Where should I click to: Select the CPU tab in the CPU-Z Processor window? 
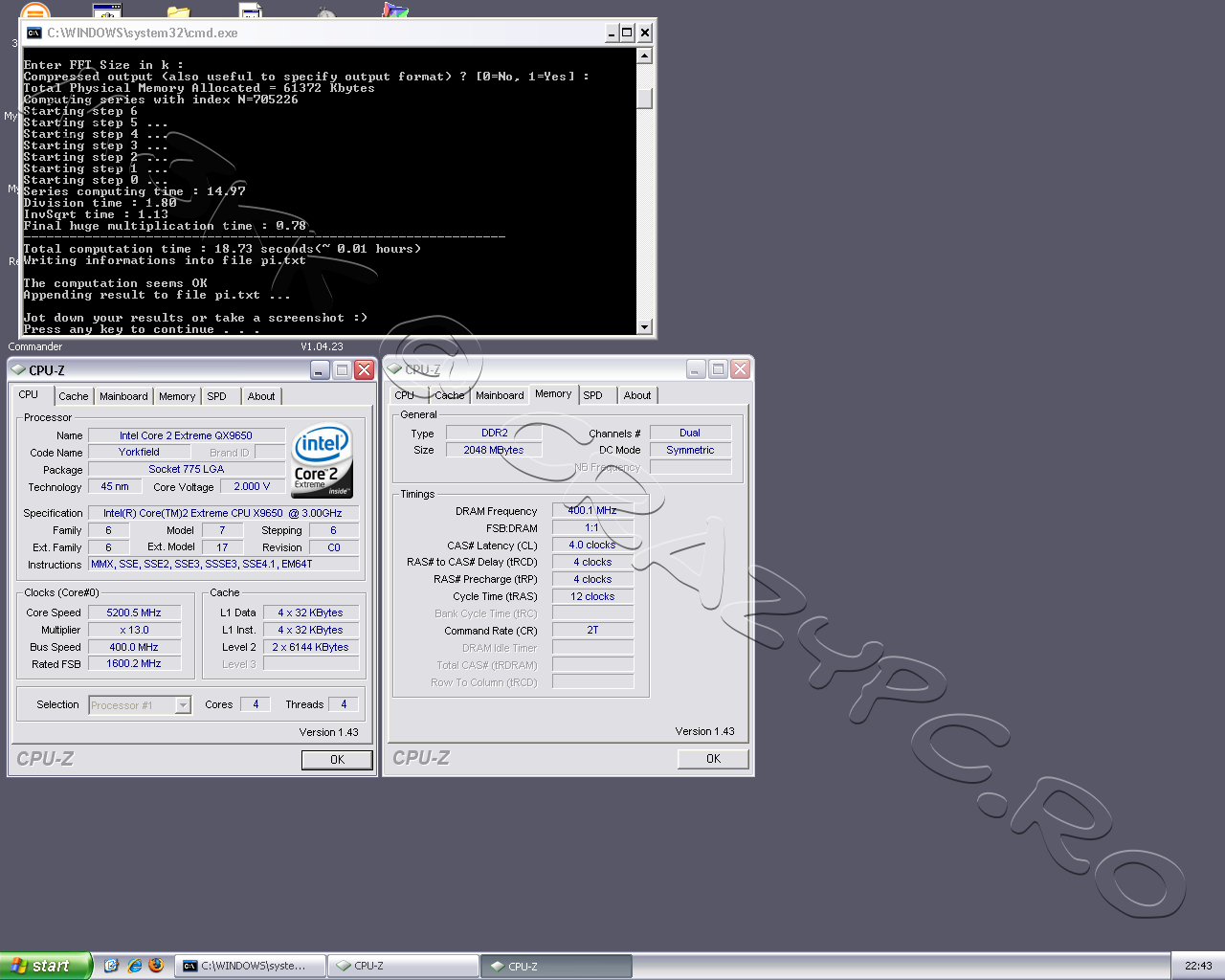tap(29, 394)
